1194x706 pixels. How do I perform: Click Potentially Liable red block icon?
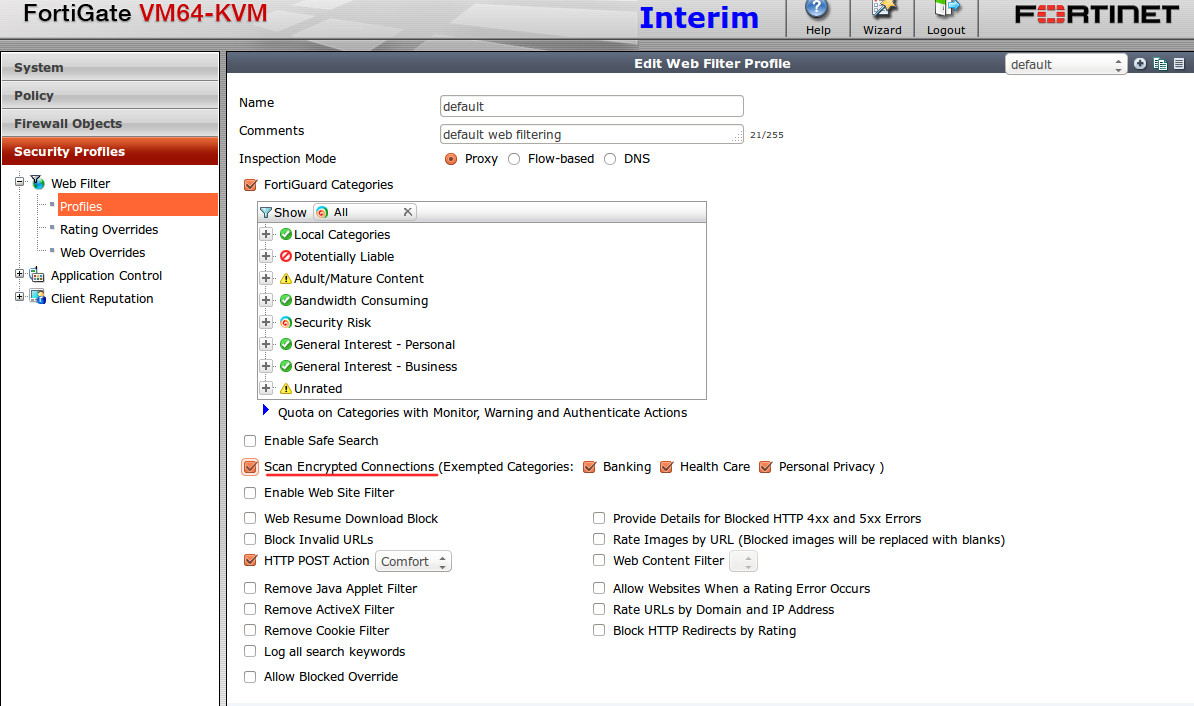[x=286, y=257]
